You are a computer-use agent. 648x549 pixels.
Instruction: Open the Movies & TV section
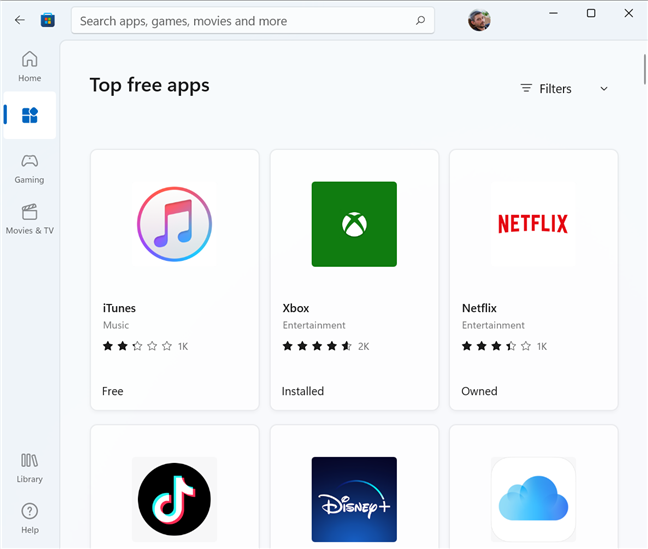[x=29, y=220]
